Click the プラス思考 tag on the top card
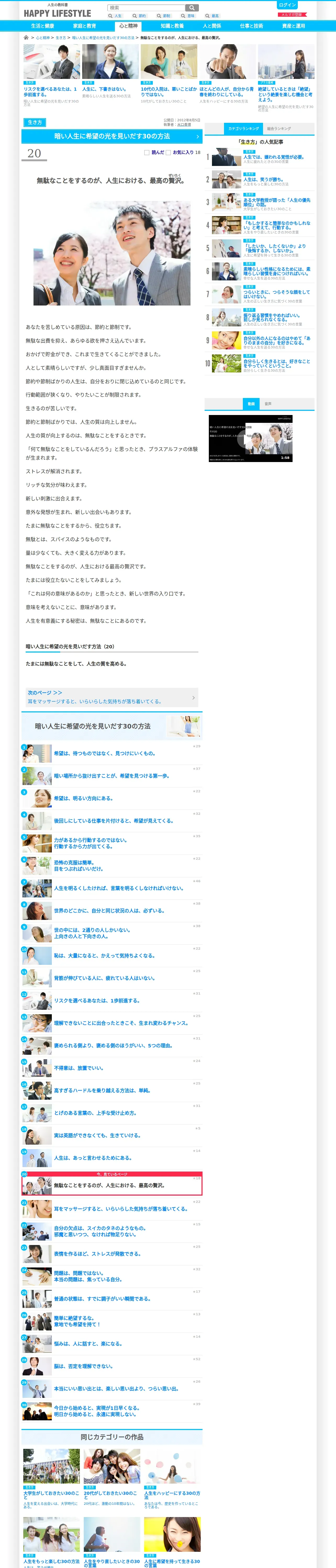 266,83
